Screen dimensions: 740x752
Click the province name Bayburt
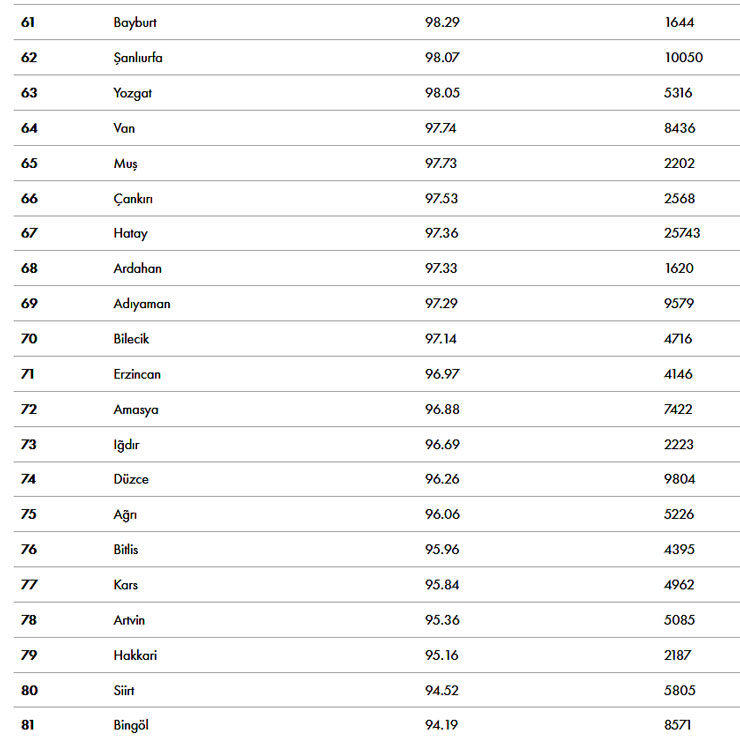tap(135, 22)
